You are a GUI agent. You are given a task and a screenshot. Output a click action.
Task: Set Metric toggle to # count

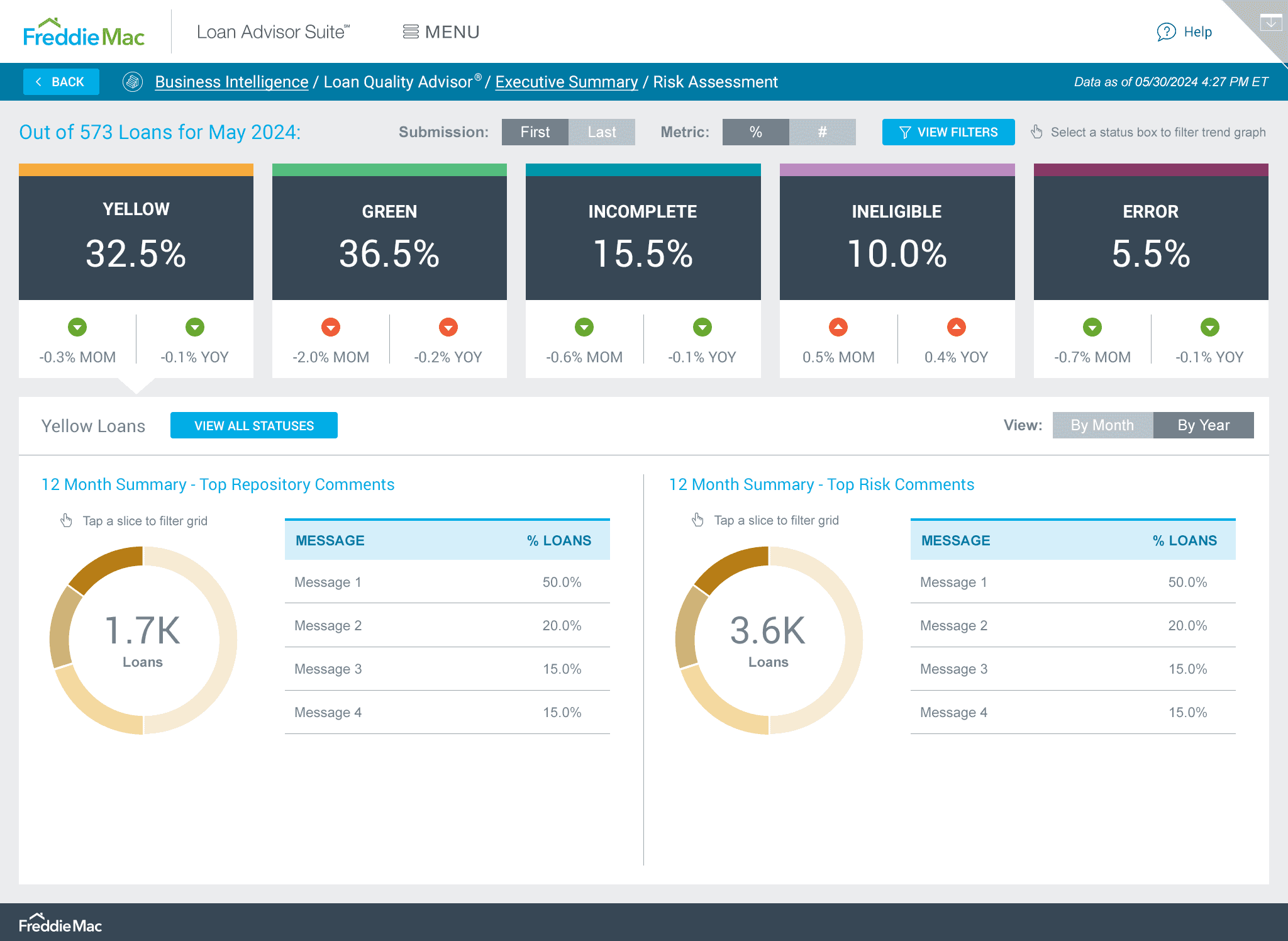822,132
